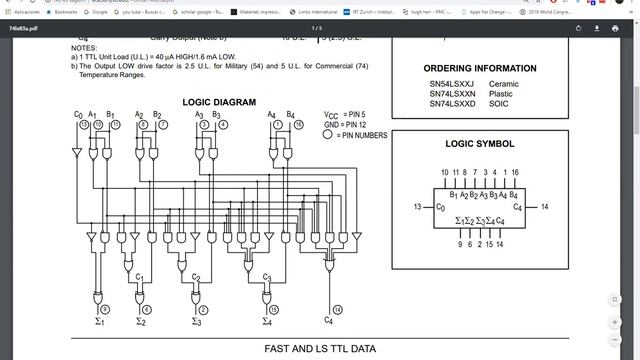Click the SN74LSXXD part number
Viewport: 640px width, 360px height.
tap(452, 104)
